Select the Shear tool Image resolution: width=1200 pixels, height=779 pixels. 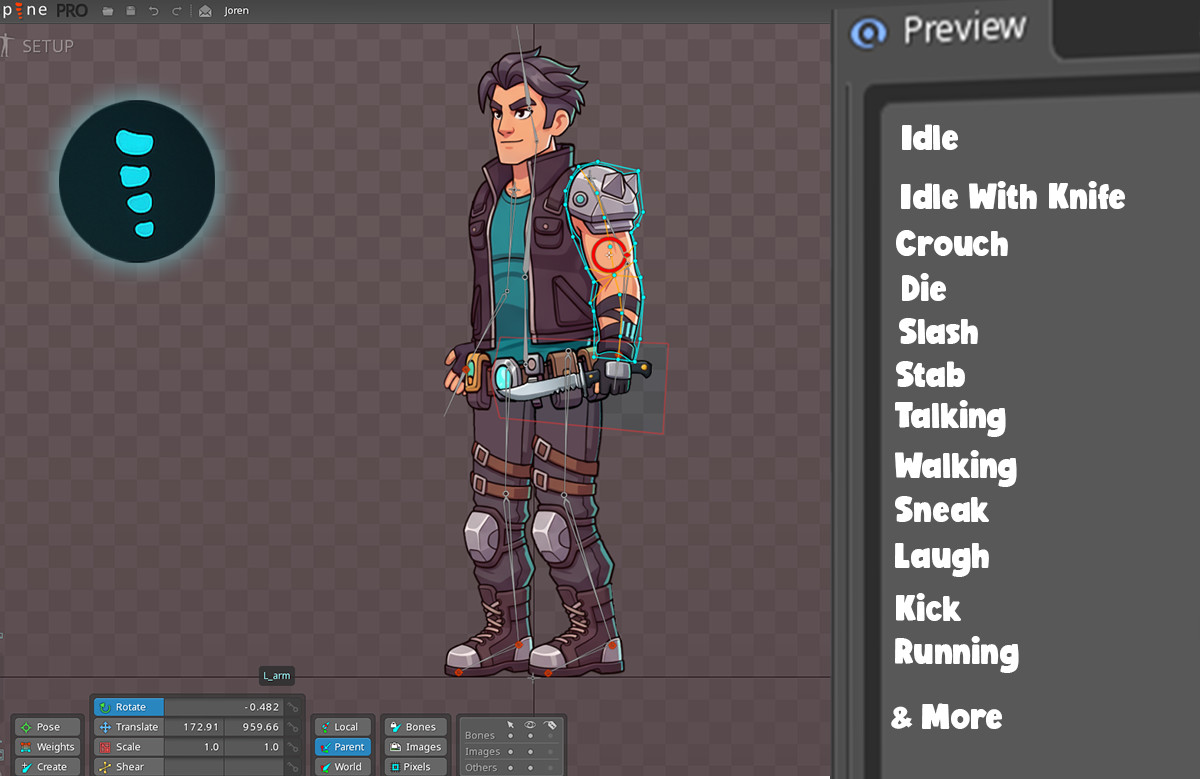tap(127, 767)
